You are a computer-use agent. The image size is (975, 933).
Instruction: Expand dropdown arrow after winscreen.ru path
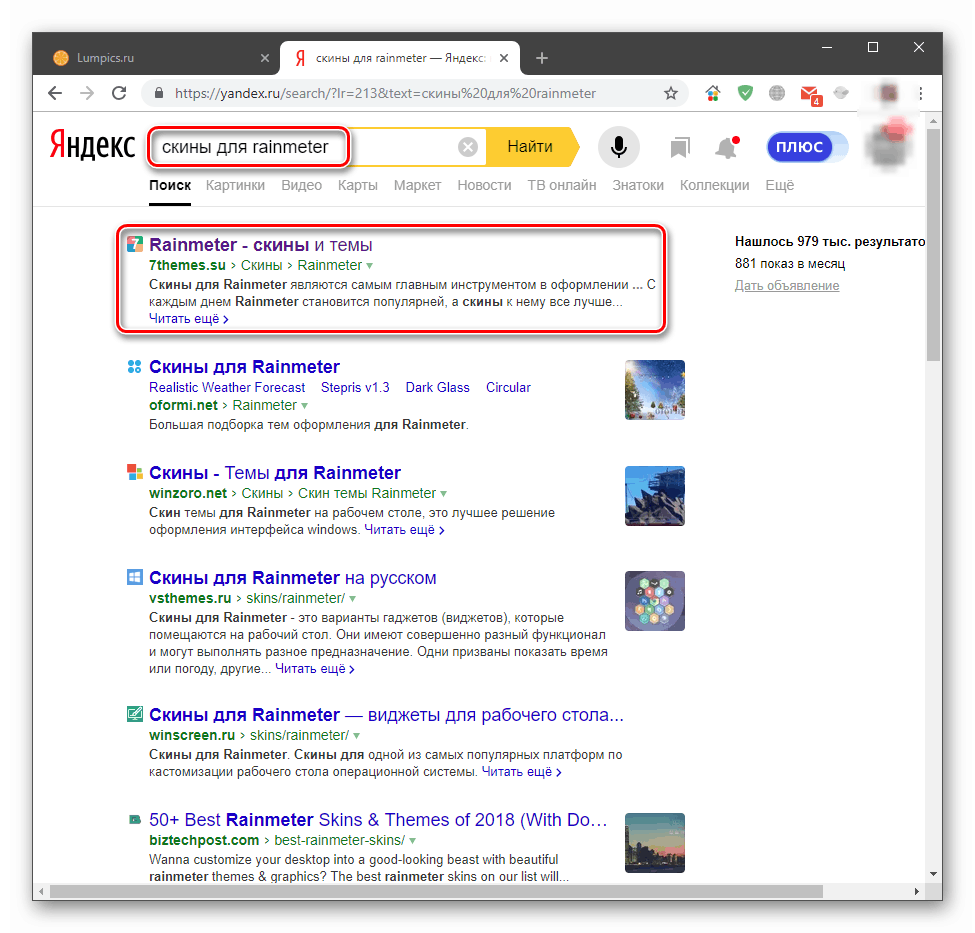(x=356, y=736)
